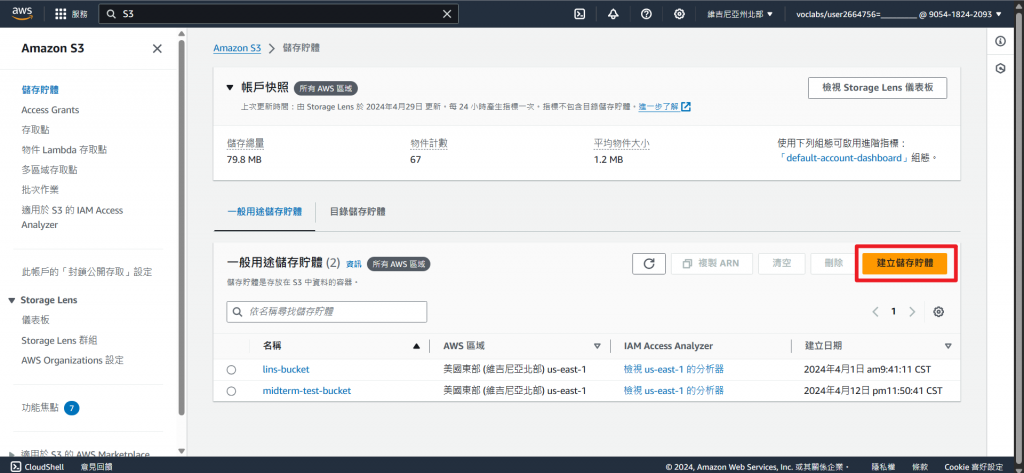1024x473 pixels.
Task: Open 適用於 S3 的 IAM Access Analyzer
Action: click(72, 218)
